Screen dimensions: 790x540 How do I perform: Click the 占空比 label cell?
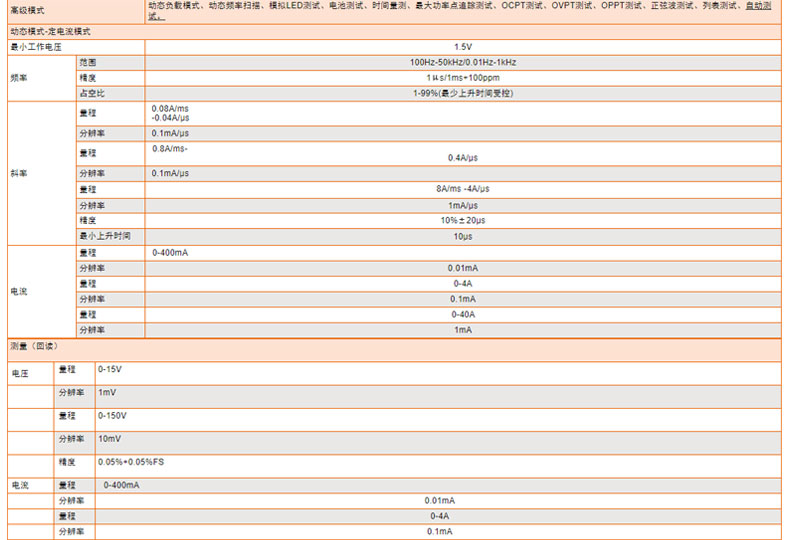tap(92, 93)
